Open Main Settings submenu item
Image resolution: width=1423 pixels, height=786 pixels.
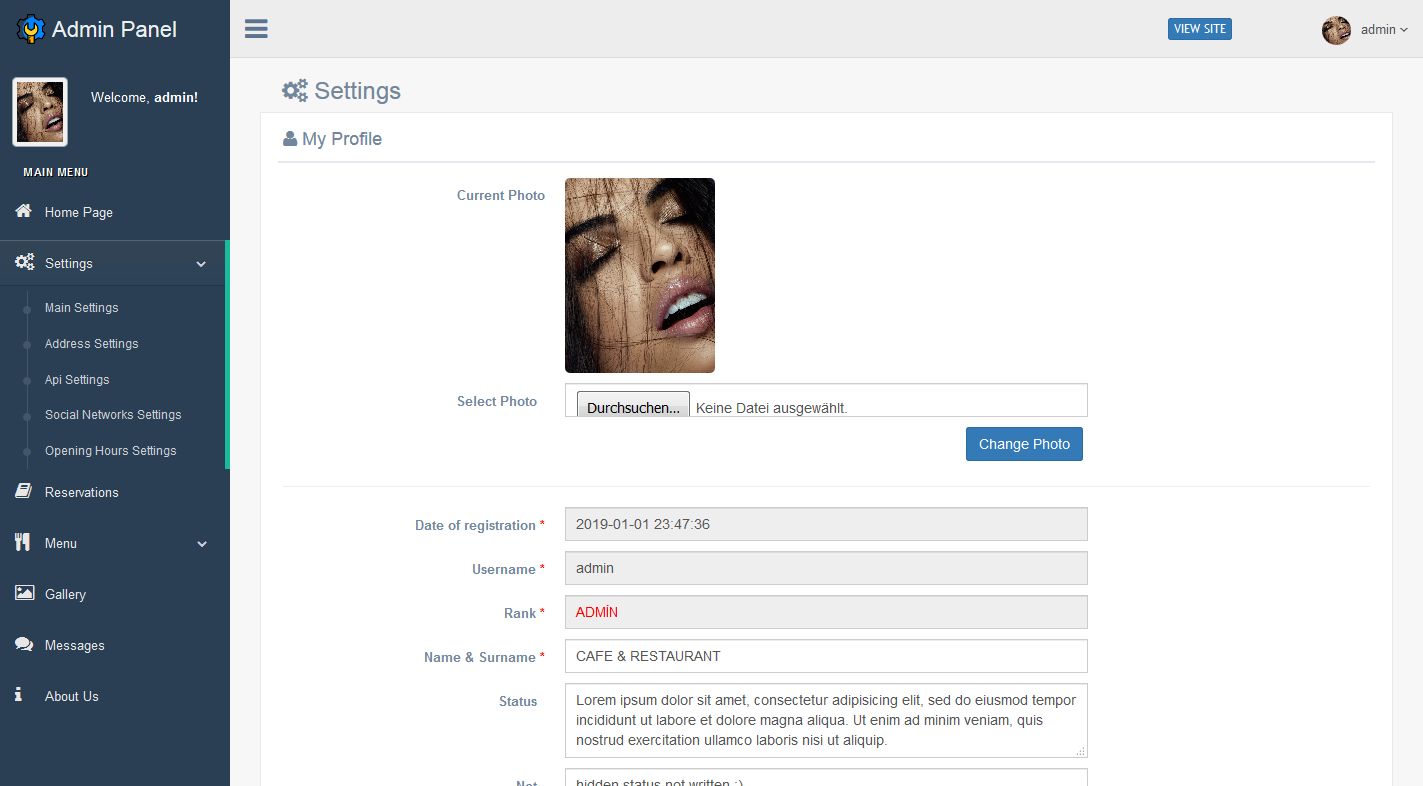tap(82, 308)
